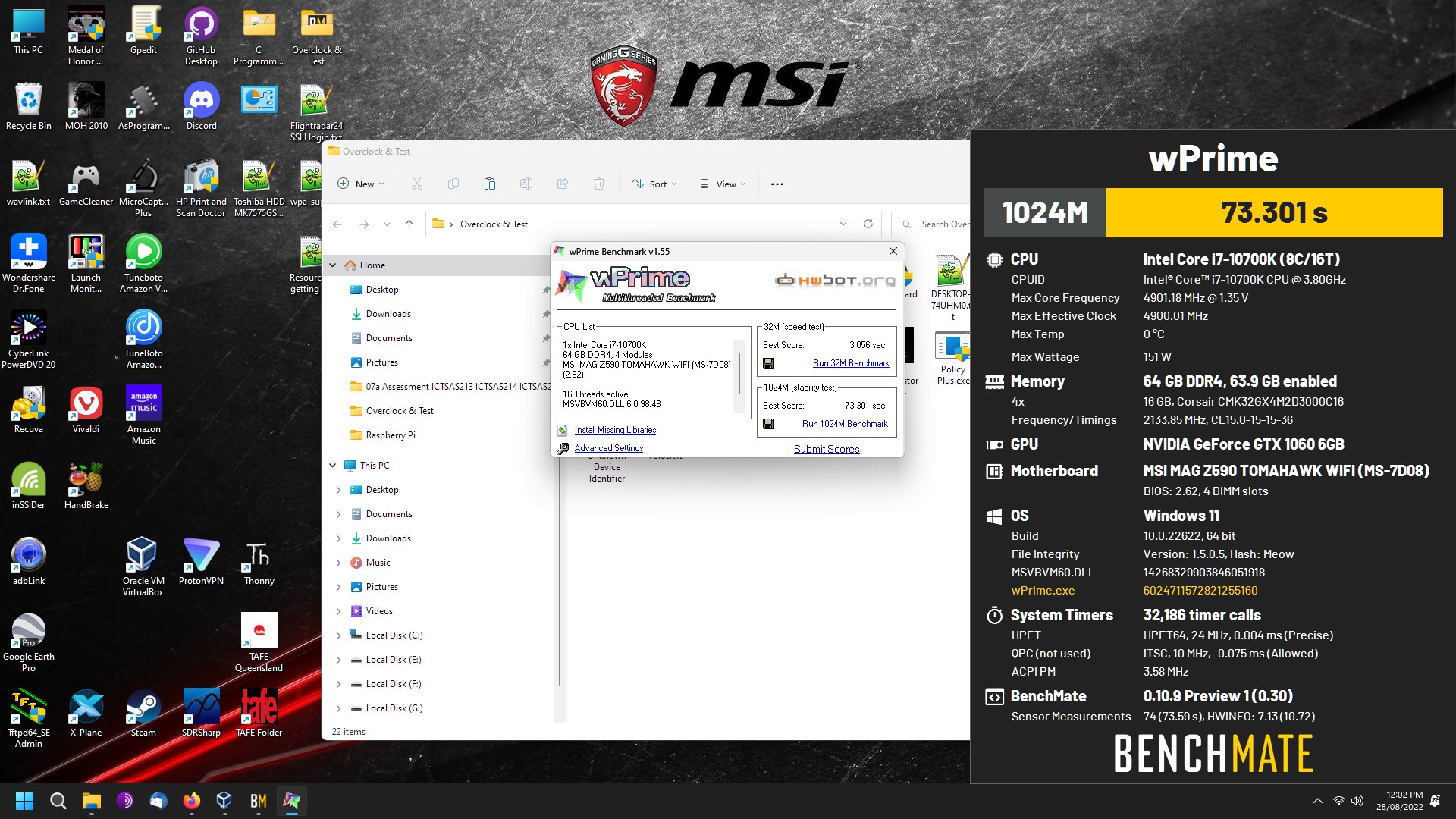Click the Firefox taskbar icon
The width and height of the screenshot is (1456, 819).
point(191,801)
